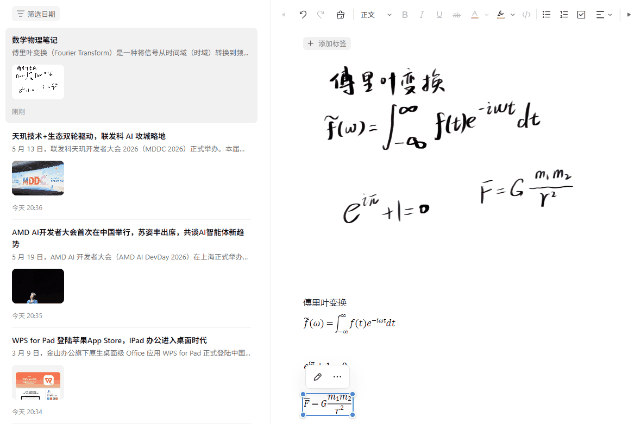Click the typed 傅里叶变换 text line
Screen dimensions: 641x424
(325, 303)
